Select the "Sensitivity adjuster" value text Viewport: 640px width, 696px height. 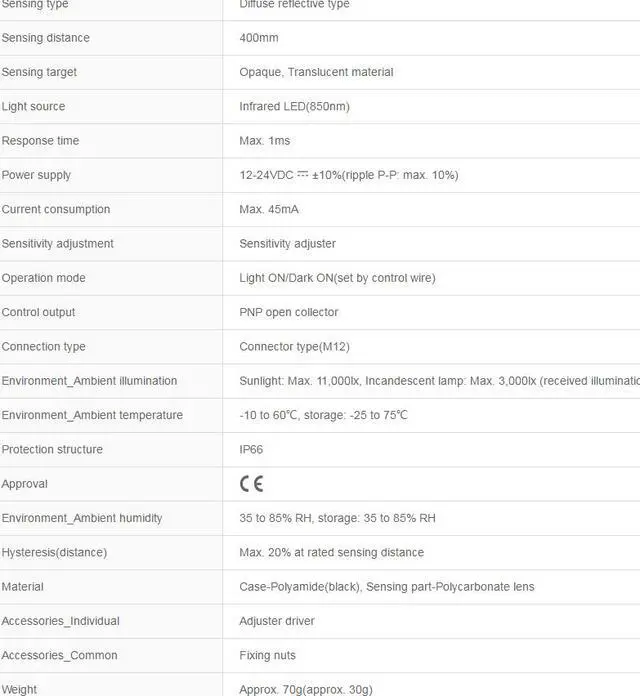pyautogui.click(x=288, y=244)
